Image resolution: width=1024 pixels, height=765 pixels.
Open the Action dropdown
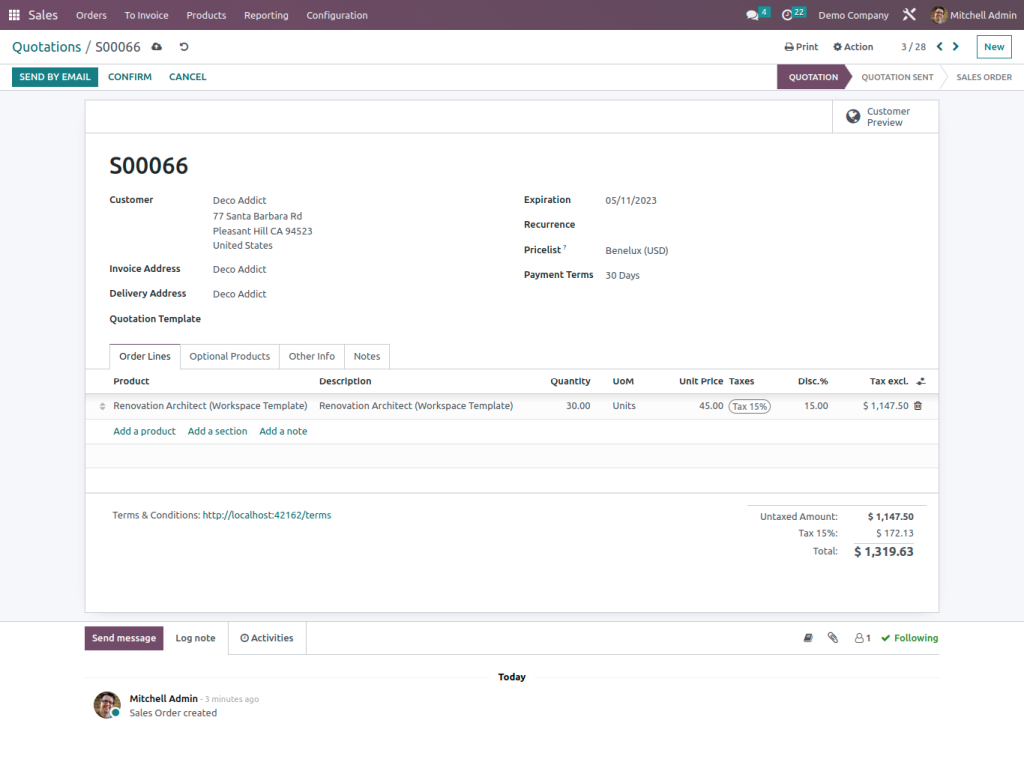coord(853,47)
